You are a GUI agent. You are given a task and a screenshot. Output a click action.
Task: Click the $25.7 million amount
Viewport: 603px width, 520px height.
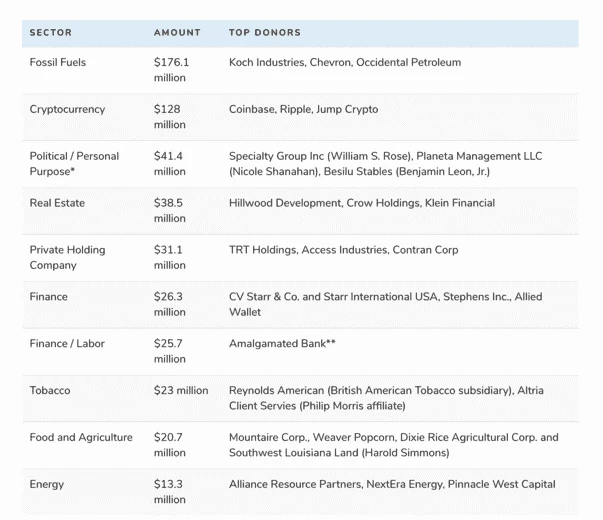coord(170,352)
